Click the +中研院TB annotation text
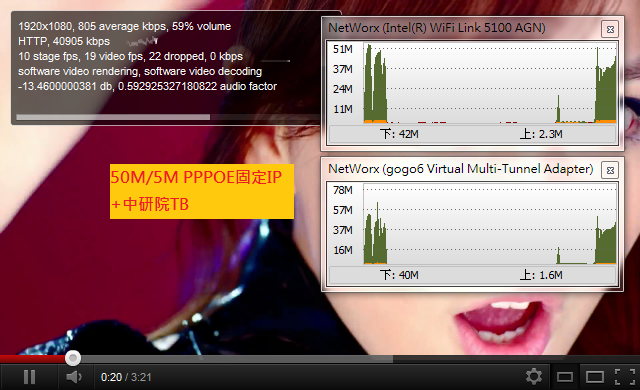The height and width of the screenshot is (390, 640). 150,204
